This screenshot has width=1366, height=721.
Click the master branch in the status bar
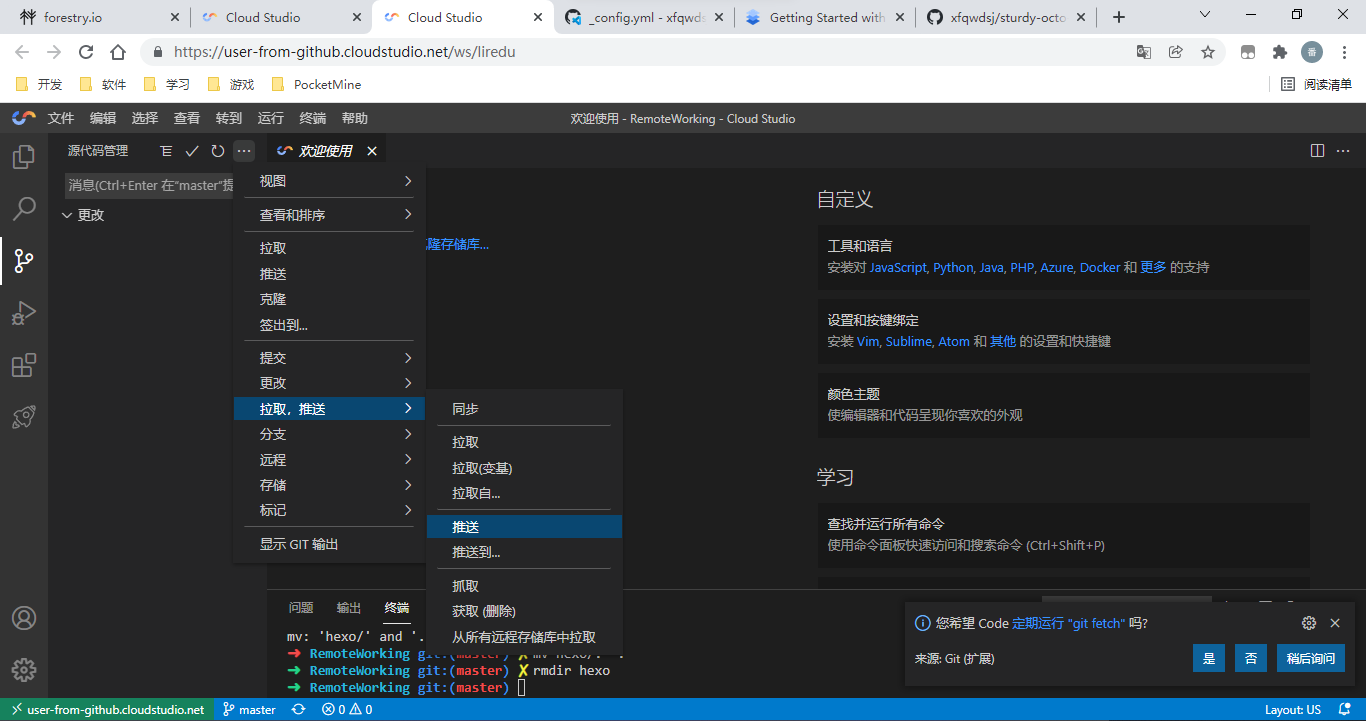(x=249, y=710)
